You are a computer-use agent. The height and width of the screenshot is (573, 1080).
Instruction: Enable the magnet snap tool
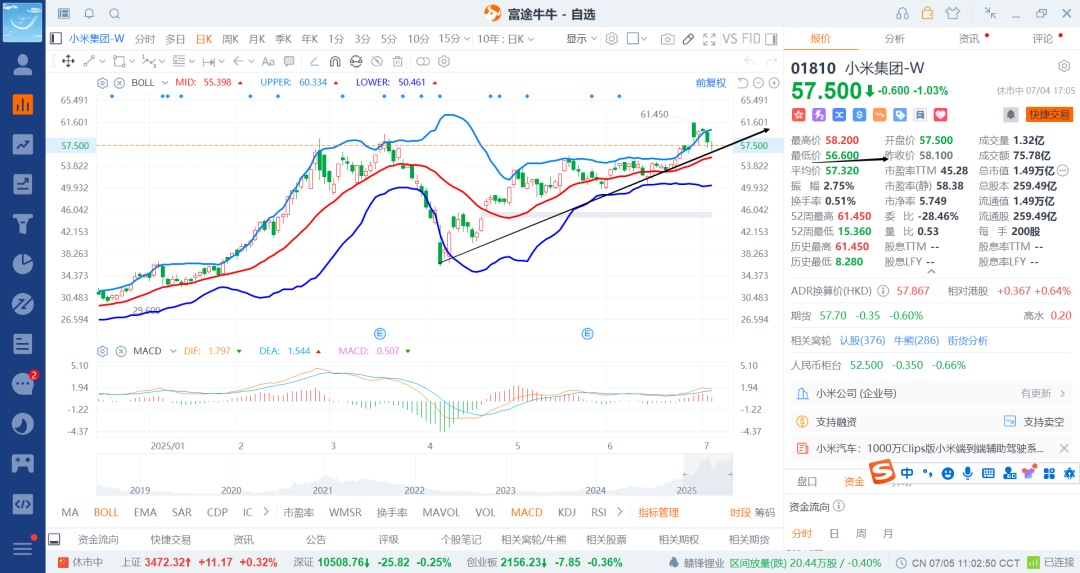335,61
